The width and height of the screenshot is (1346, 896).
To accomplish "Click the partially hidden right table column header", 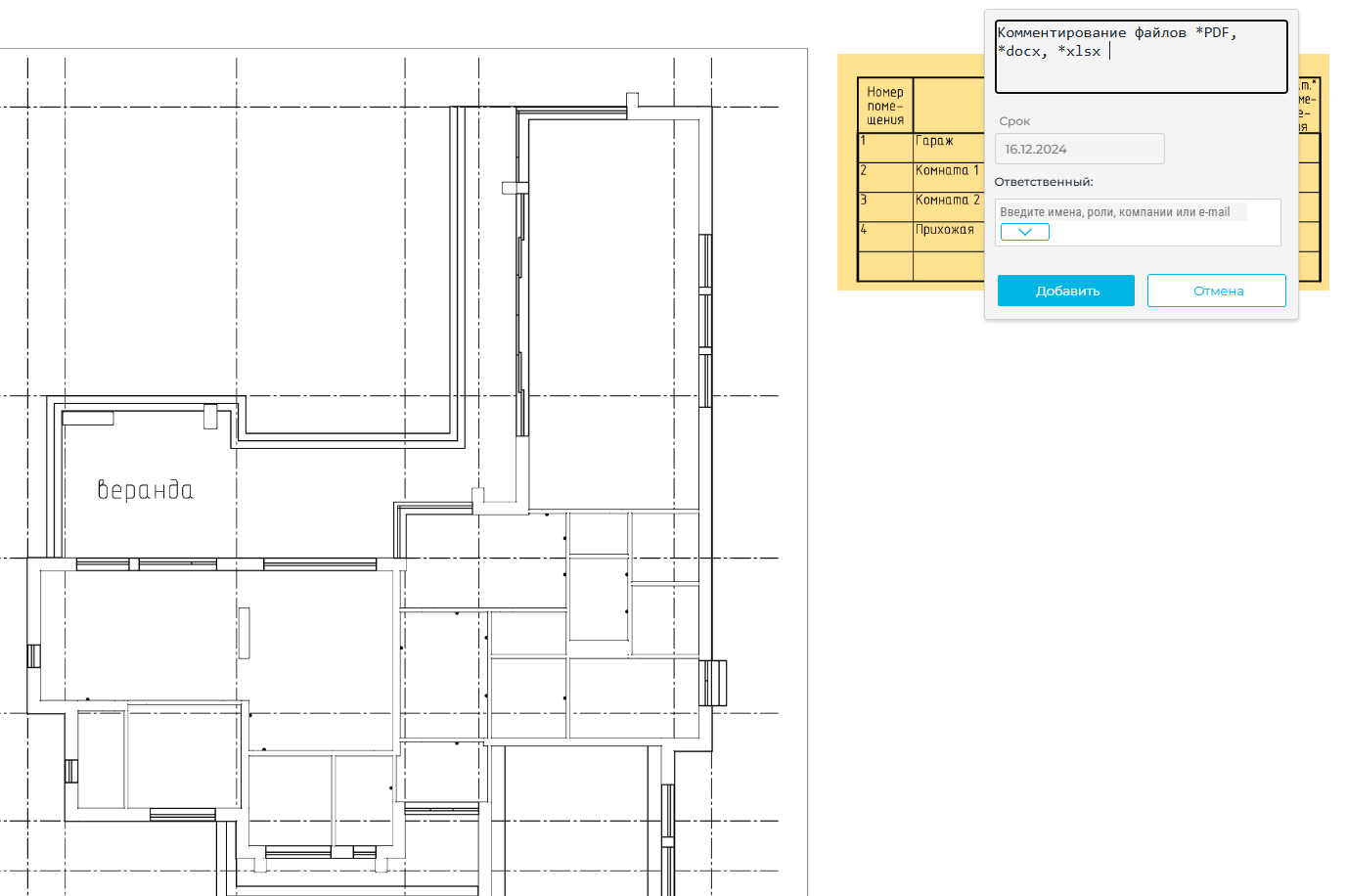I will [x=1309, y=106].
